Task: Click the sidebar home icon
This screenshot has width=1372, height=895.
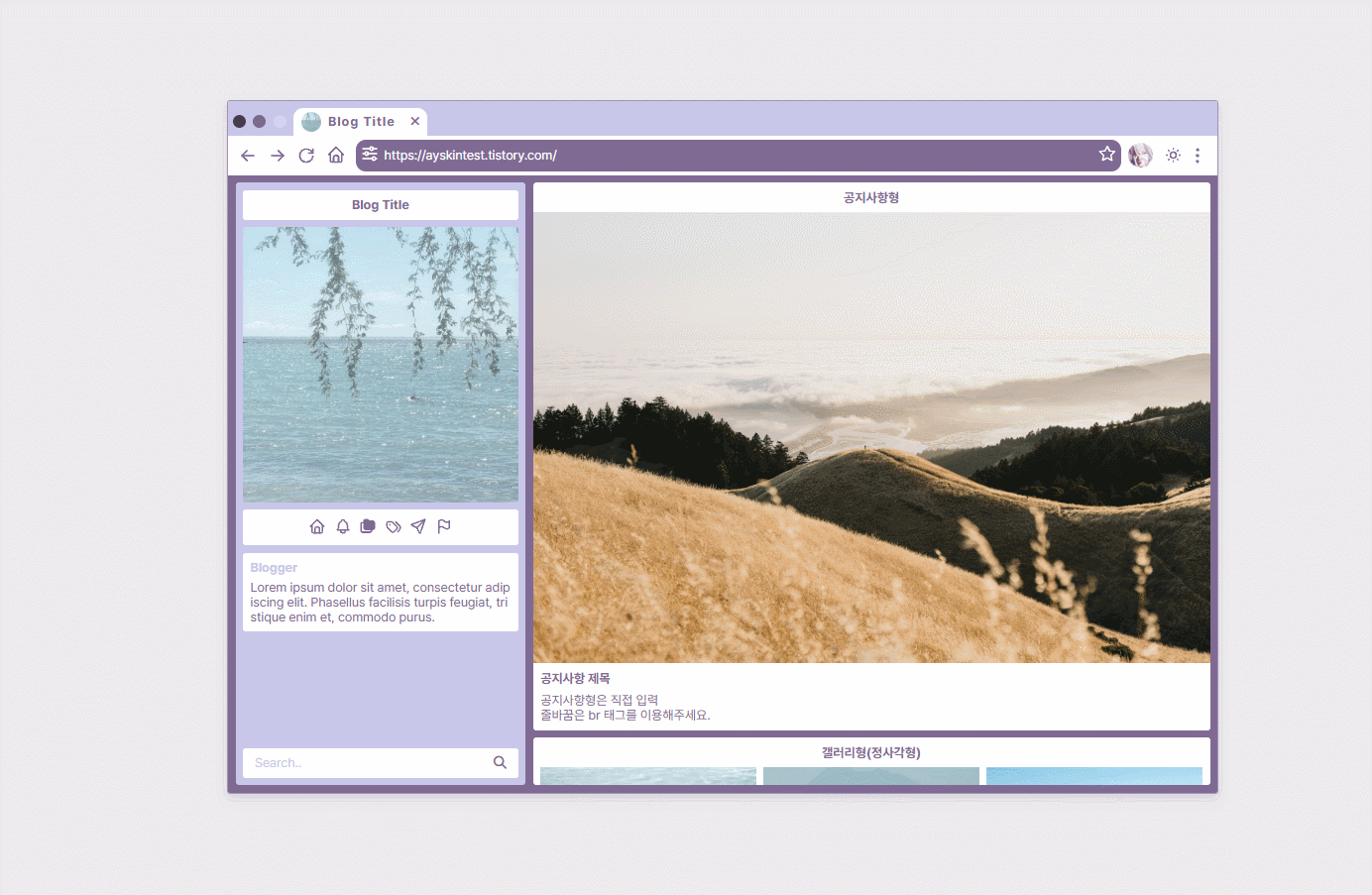Action: [x=317, y=526]
